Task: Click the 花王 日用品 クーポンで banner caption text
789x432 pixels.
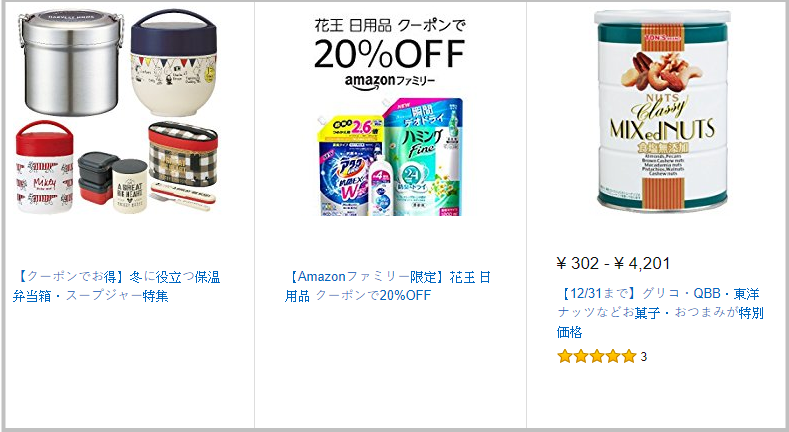Action: 390,26
